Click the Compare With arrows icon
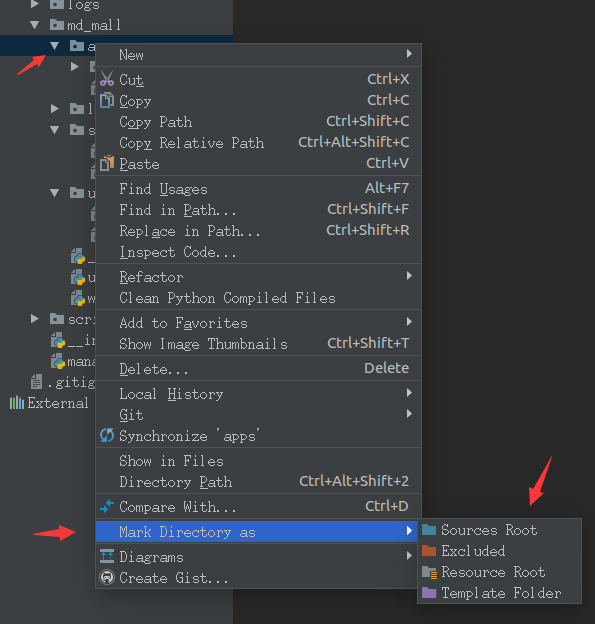Screen dimensions: 595x624 pos(107,506)
